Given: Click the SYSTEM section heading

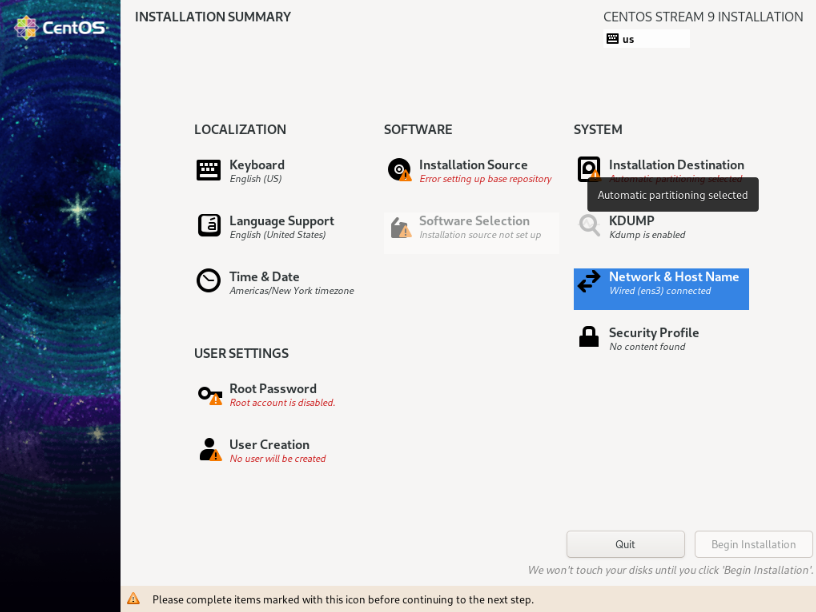Looking at the screenshot, I should click(597, 130).
